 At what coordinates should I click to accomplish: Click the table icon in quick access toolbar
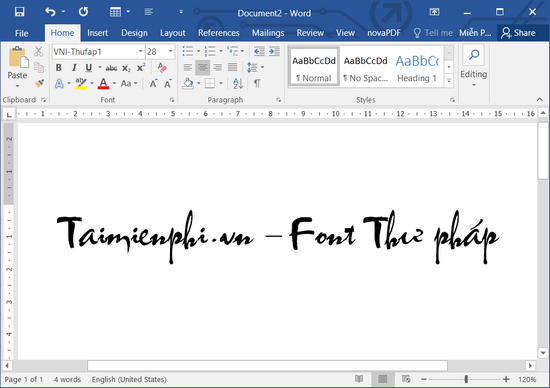pyautogui.click(x=115, y=12)
